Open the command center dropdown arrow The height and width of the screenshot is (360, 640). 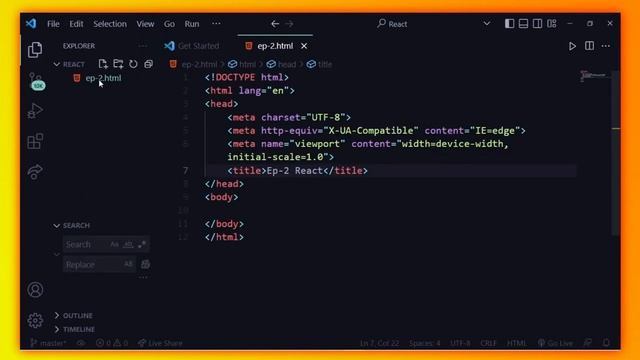[487, 23]
